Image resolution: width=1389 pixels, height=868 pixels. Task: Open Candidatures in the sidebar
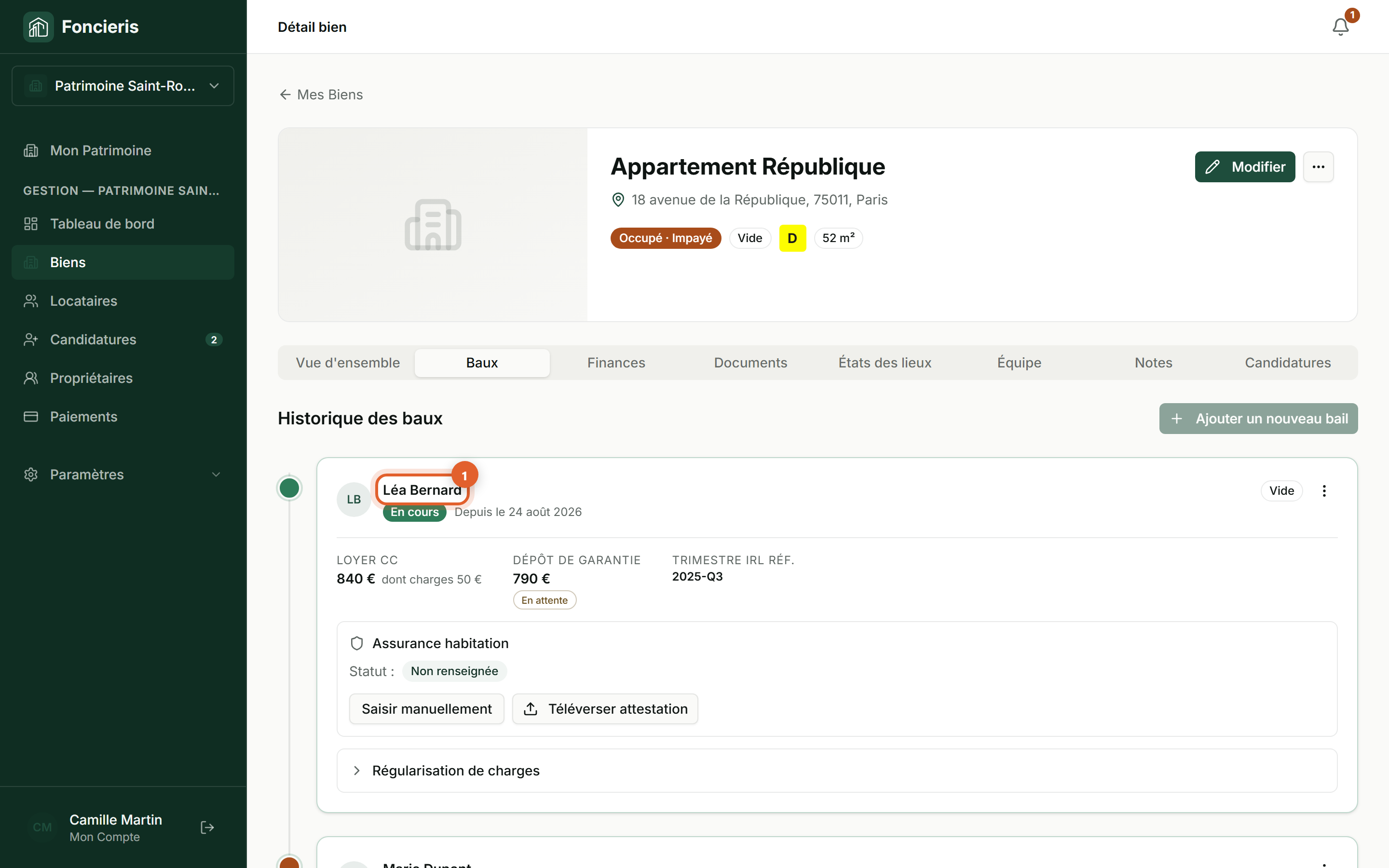coord(123,339)
